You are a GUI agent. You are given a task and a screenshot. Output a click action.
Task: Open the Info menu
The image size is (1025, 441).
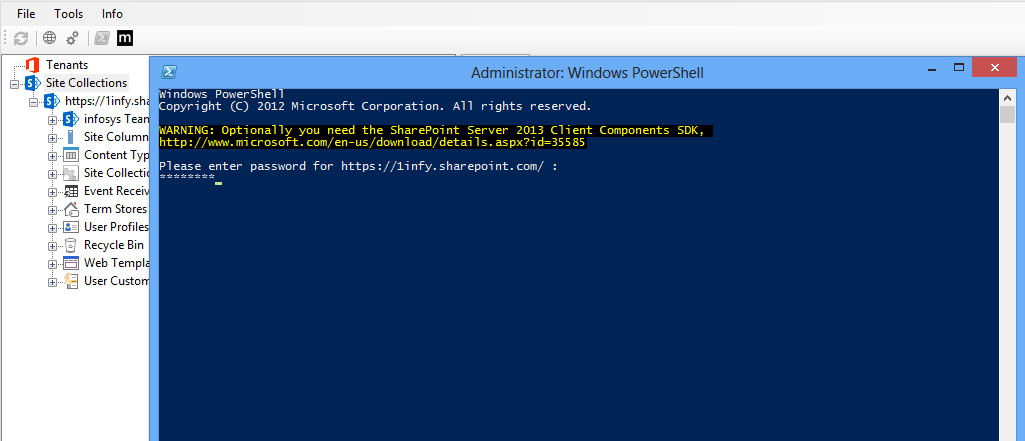(112, 14)
